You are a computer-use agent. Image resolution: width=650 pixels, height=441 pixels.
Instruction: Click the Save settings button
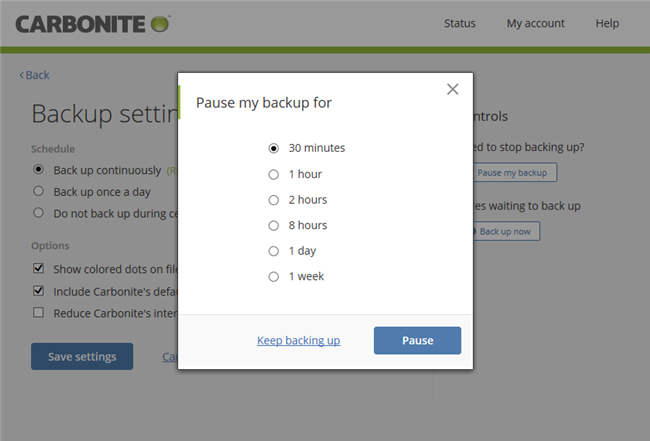tap(82, 357)
